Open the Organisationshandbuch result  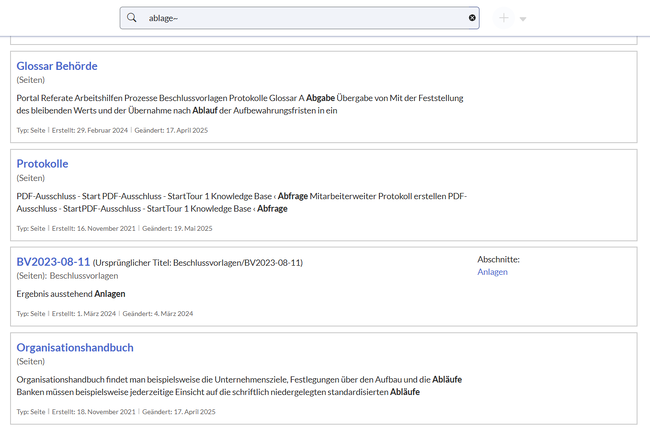point(75,347)
